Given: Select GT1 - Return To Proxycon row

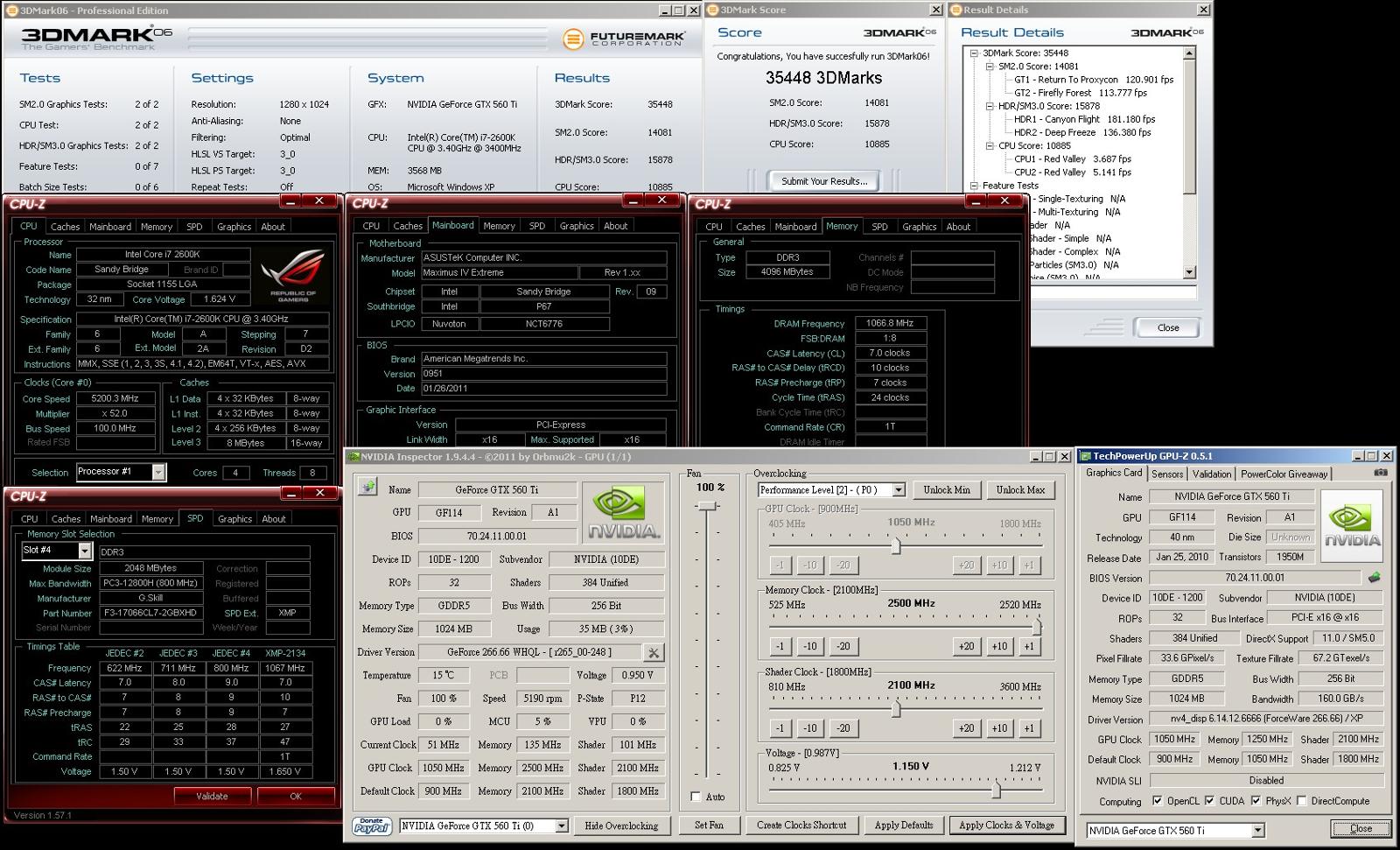Looking at the screenshot, I should tap(1094, 80).
